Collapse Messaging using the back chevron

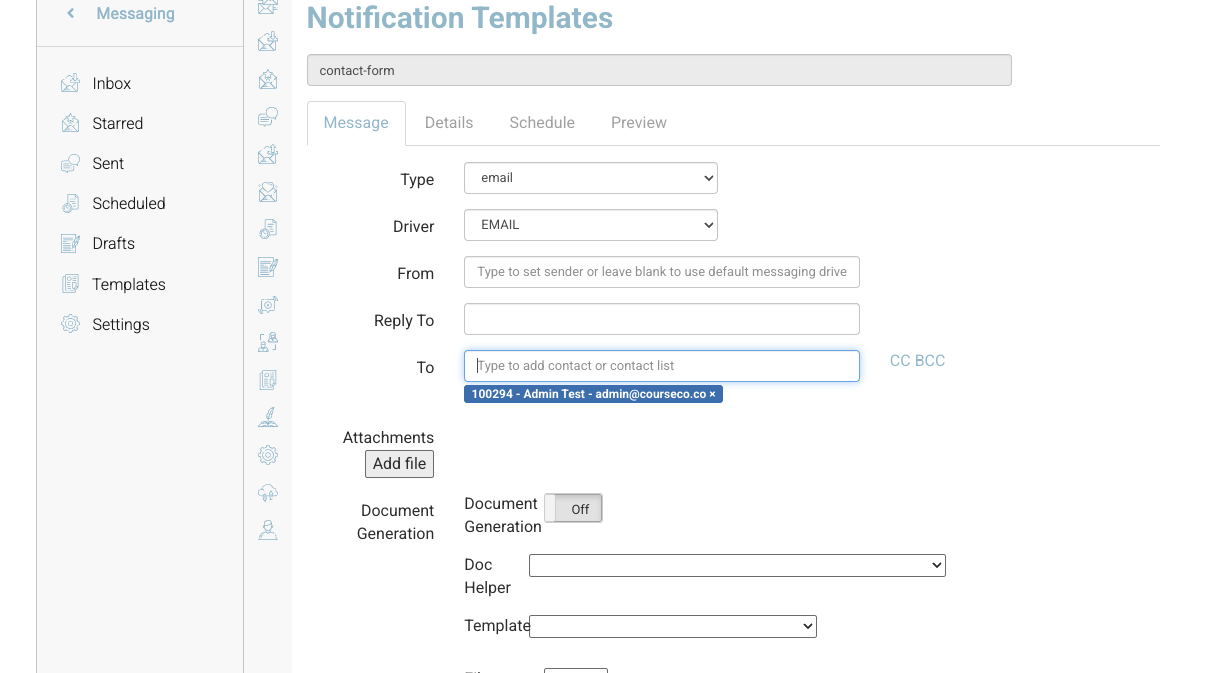coord(69,13)
